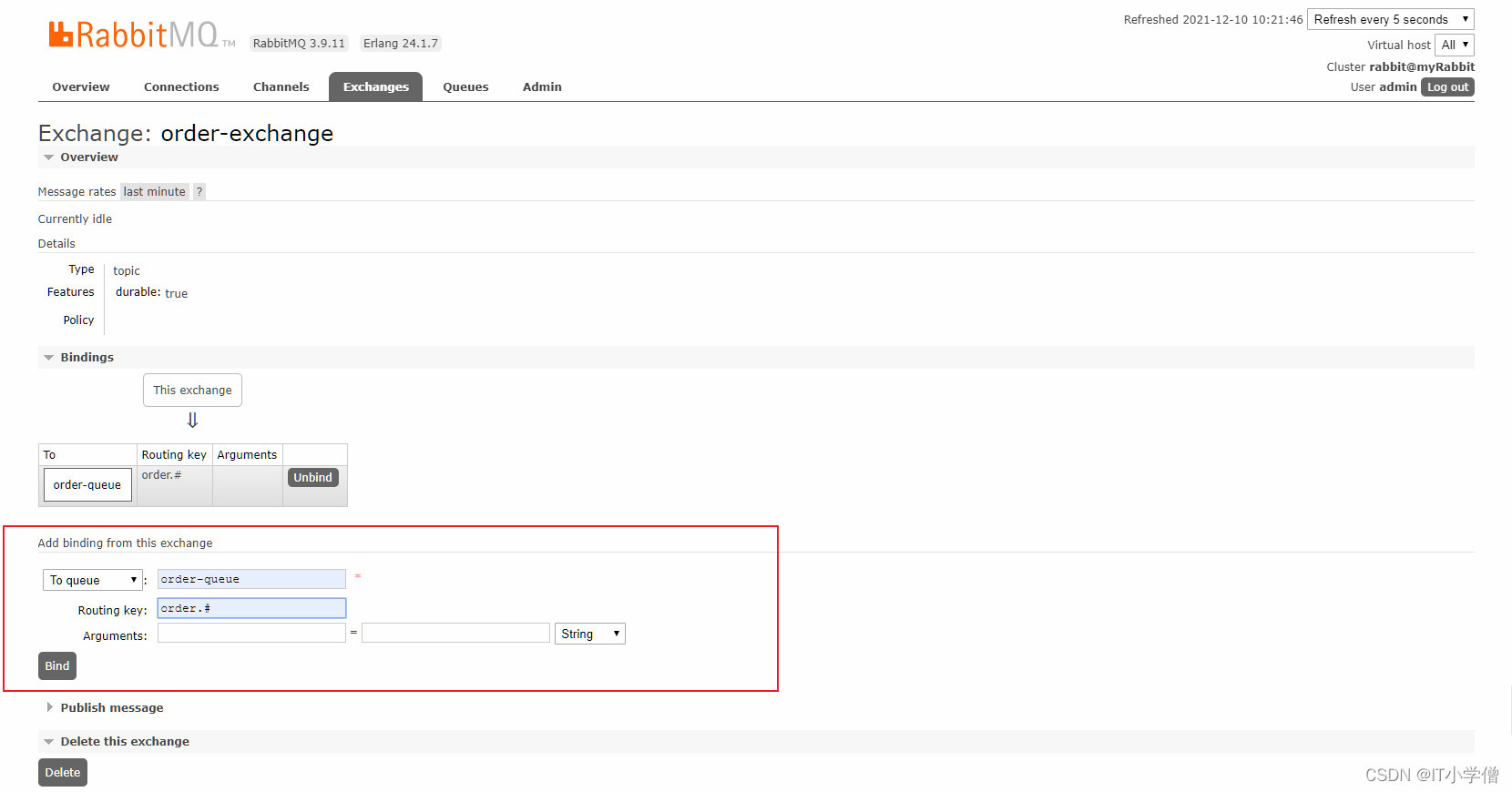Click the Bind button
Image resolution: width=1512 pixels, height=792 pixels.
57,665
